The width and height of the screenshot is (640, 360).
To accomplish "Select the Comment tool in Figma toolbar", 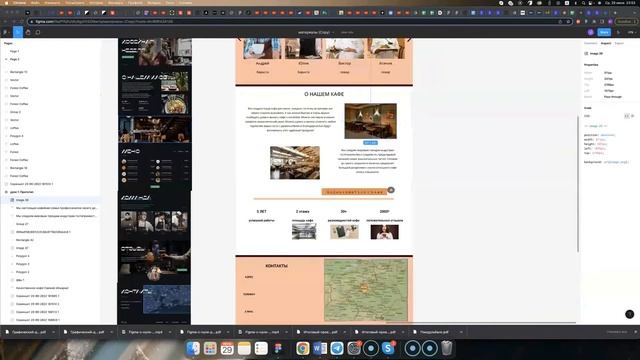I will tap(38, 32).
